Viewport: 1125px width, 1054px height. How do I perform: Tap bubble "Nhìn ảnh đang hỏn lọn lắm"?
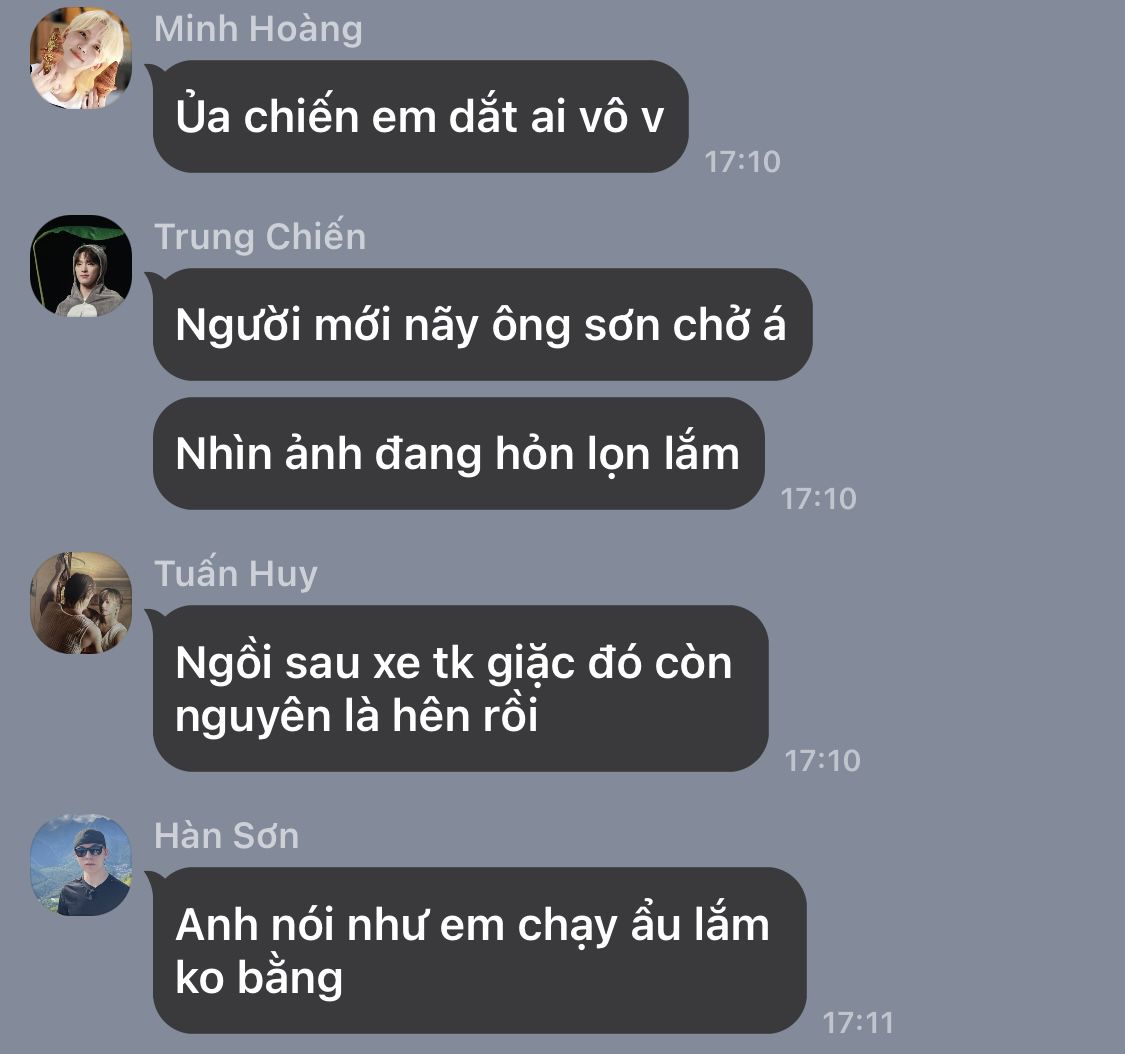coord(458,453)
